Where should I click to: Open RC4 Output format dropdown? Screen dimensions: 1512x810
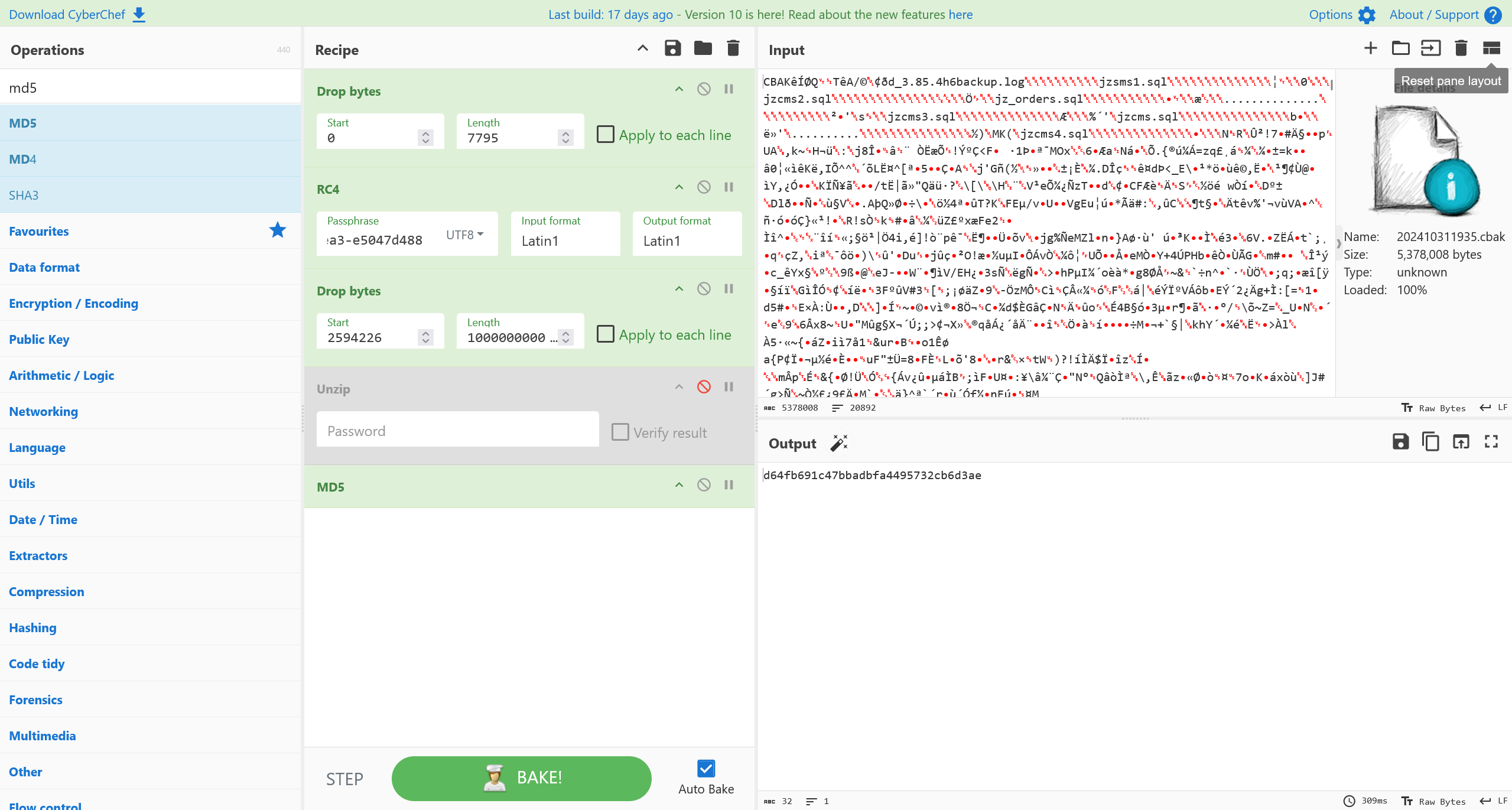tap(687, 234)
